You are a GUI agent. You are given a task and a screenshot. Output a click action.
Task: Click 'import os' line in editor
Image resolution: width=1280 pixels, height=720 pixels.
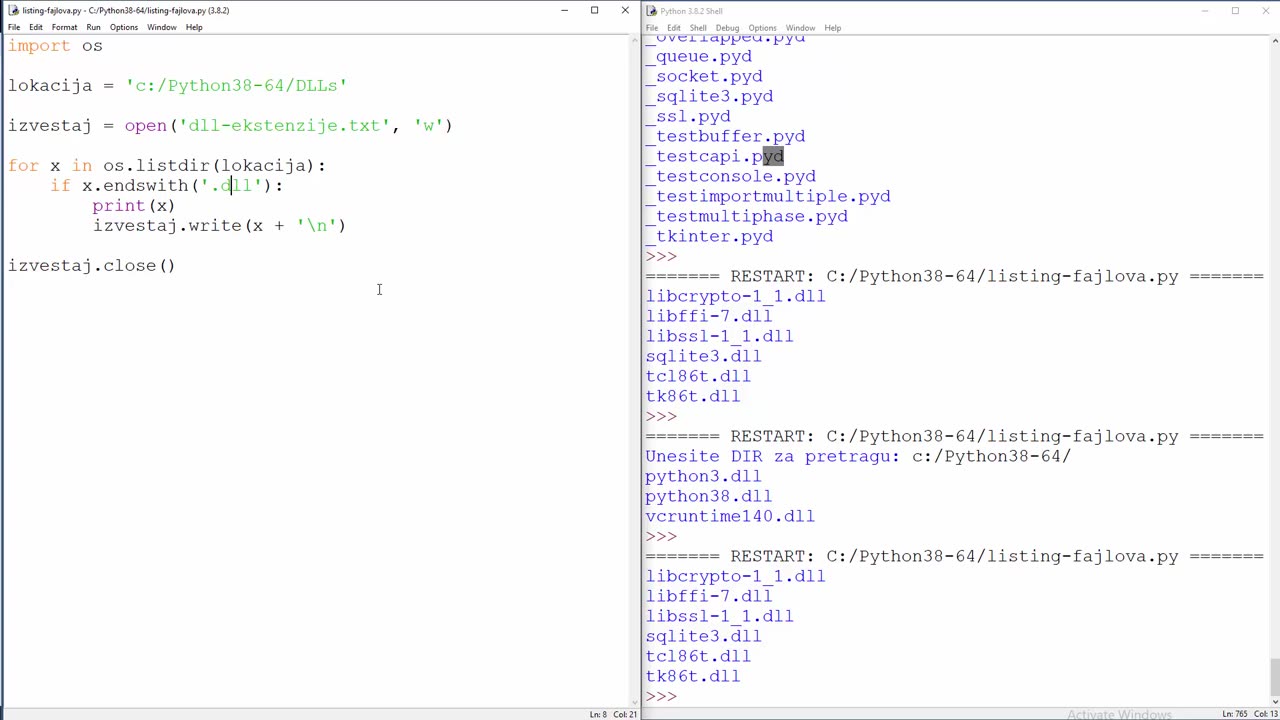[x=56, y=46]
